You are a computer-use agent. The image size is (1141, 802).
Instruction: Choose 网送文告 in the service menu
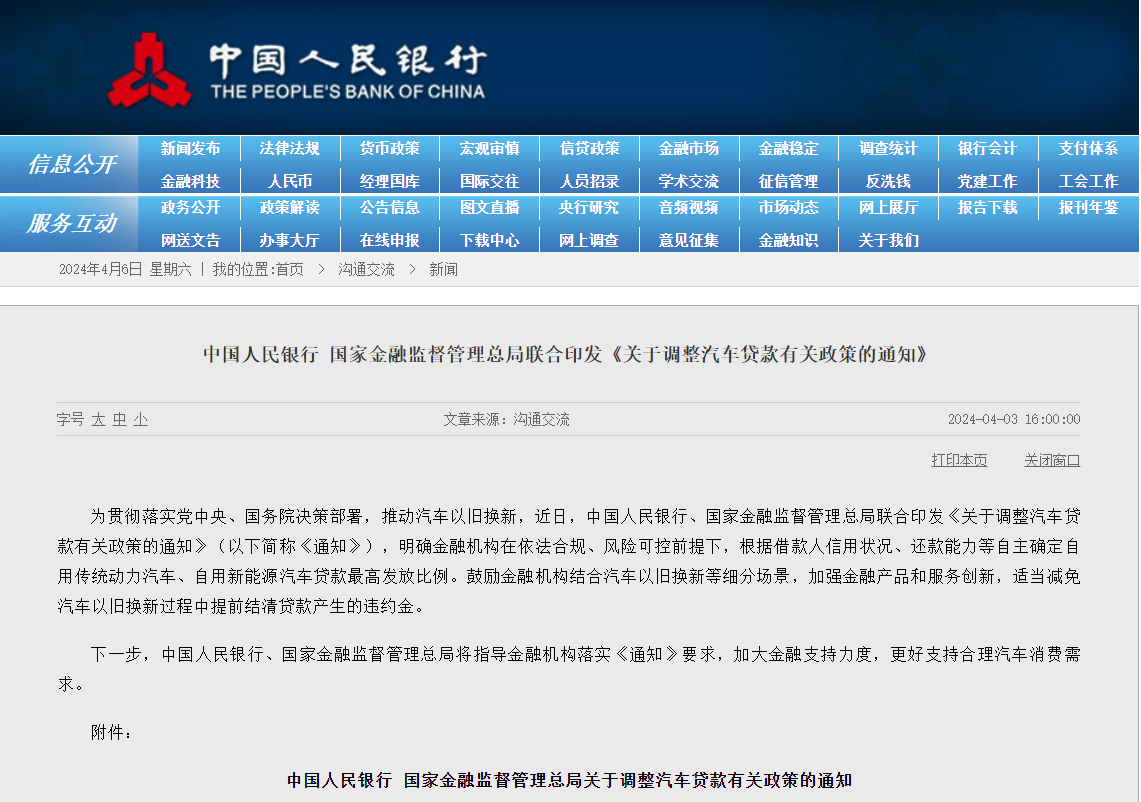[x=190, y=240]
